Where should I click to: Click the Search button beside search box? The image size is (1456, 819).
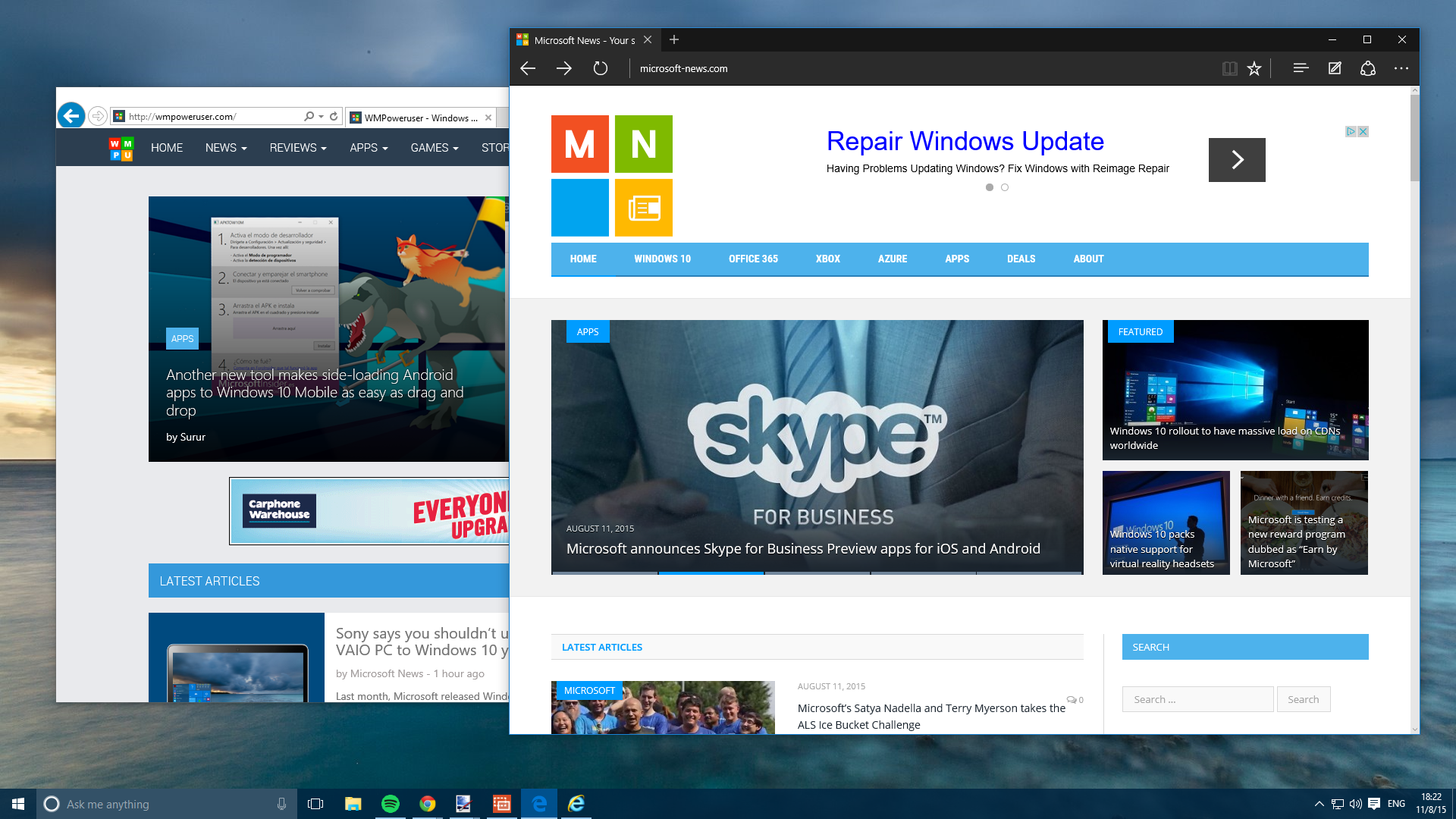[1303, 699]
